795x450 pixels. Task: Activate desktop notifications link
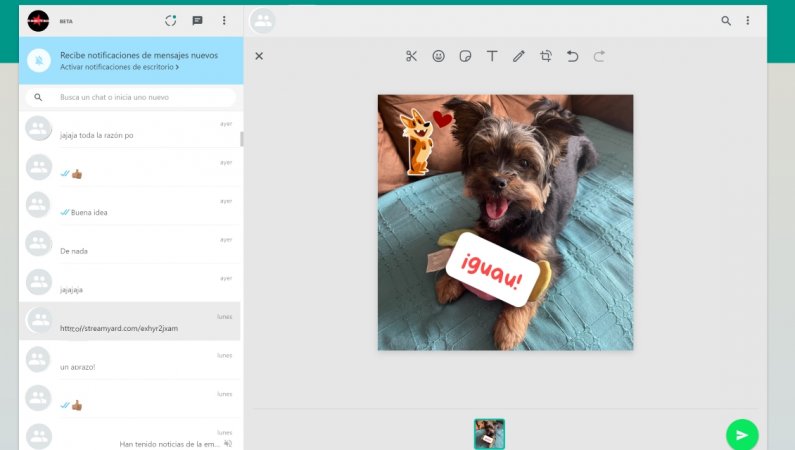119,67
